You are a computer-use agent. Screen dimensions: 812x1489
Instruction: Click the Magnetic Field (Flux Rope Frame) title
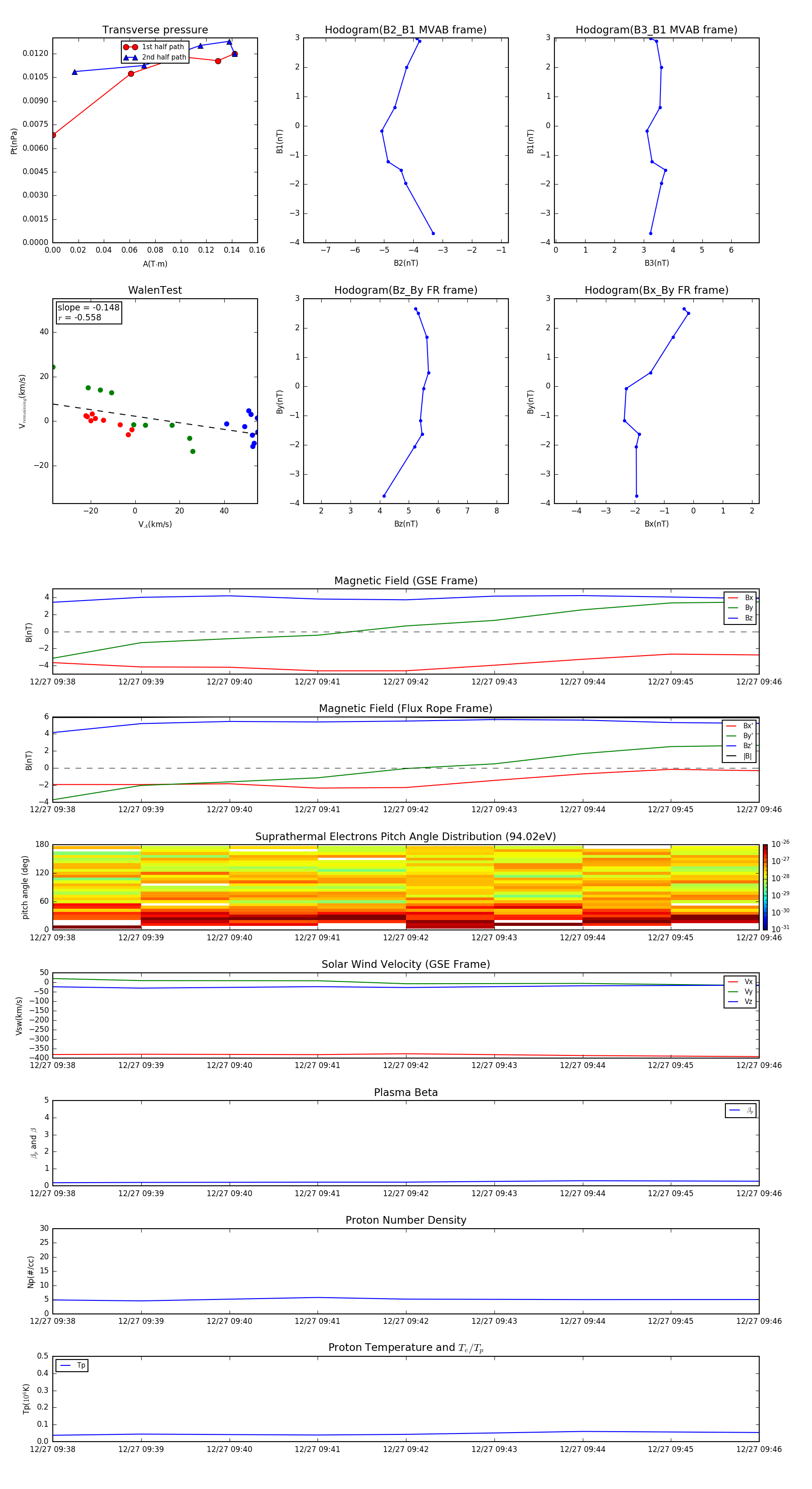[x=406, y=709]
